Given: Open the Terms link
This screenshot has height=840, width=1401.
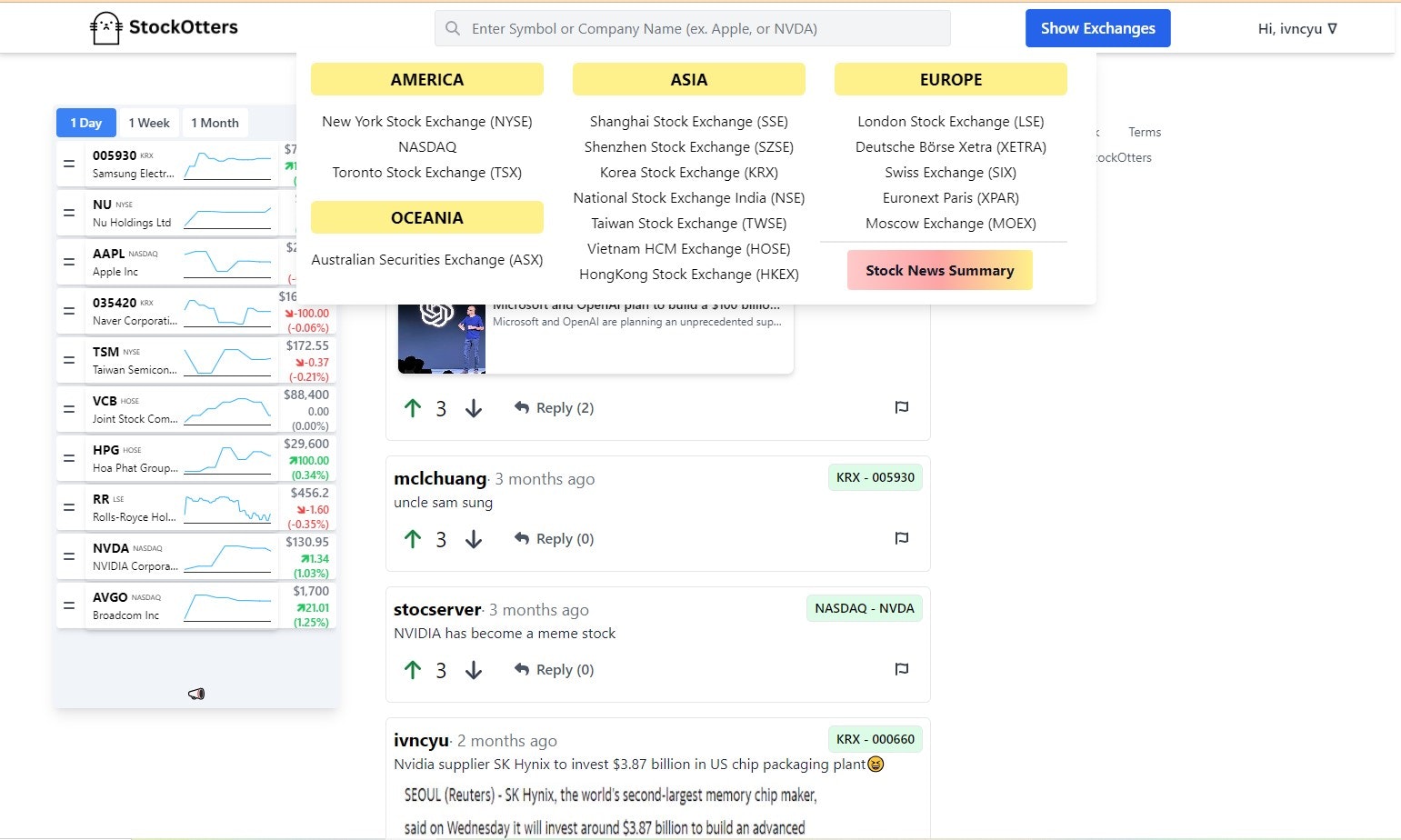Looking at the screenshot, I should [1145, 132].
